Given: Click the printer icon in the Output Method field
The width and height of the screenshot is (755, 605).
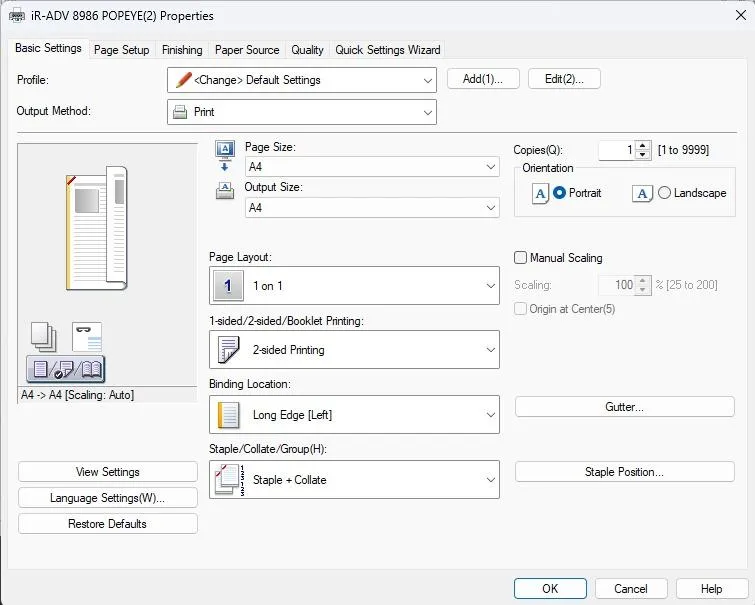Looking at the screenshot, I should point(180,112).
